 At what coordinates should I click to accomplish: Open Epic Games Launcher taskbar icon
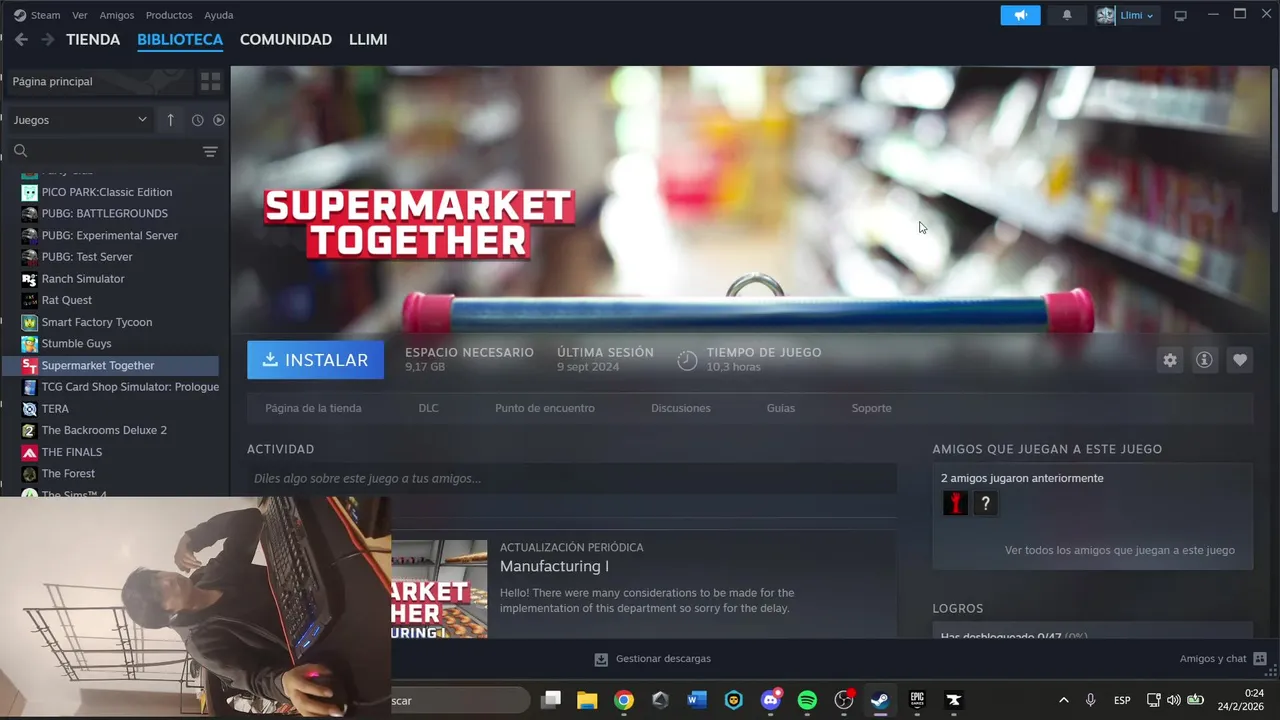(x=917, y=700)
